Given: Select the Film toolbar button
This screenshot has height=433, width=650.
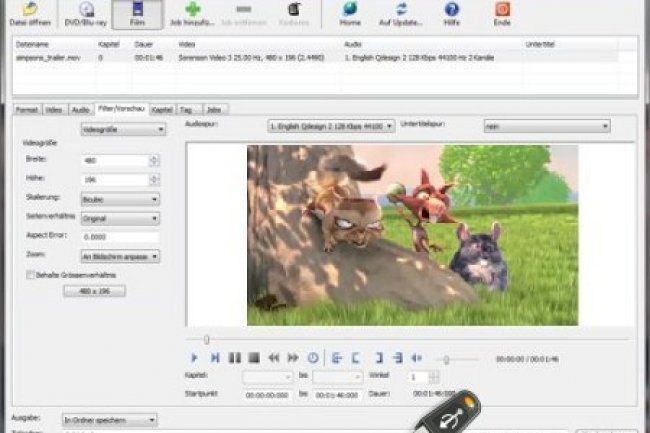Looking at the screenshot, I should coord(137,14).
